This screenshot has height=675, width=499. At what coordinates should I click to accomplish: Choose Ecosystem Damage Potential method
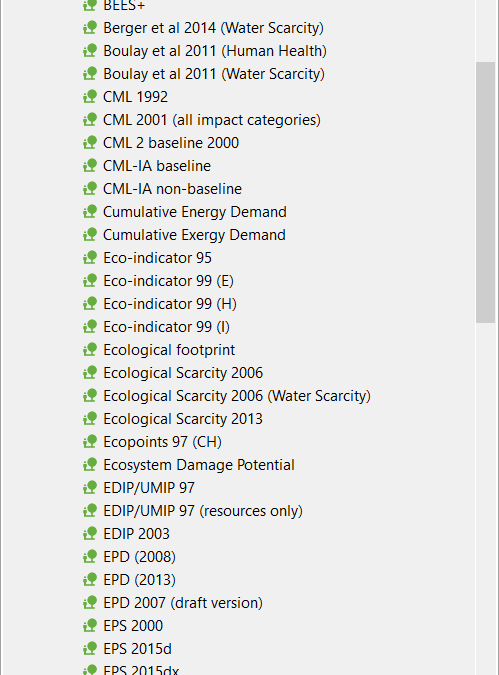[x=199, y=464]
